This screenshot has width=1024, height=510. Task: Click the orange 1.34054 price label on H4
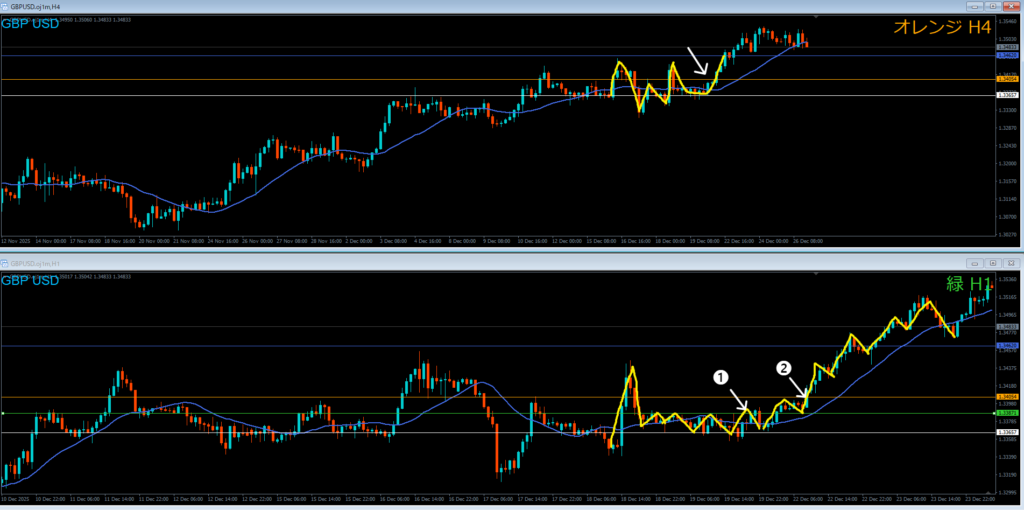1007,79
